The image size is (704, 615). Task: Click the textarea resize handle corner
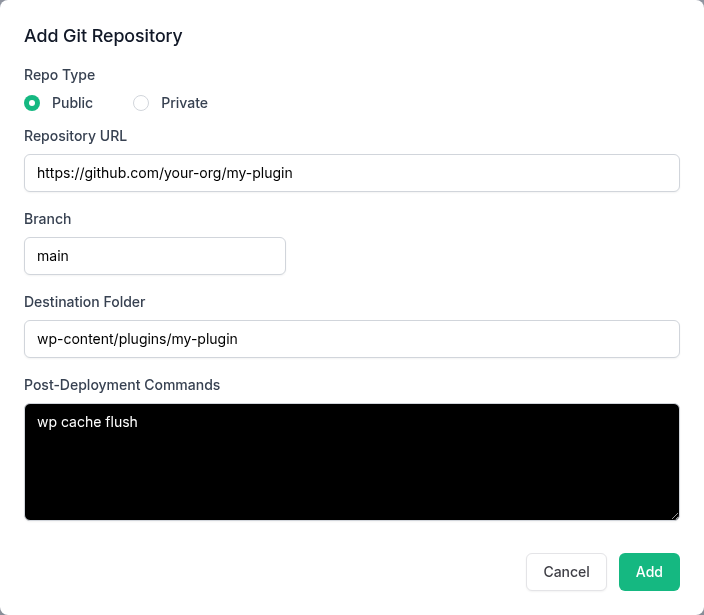(x=675, y=516)
